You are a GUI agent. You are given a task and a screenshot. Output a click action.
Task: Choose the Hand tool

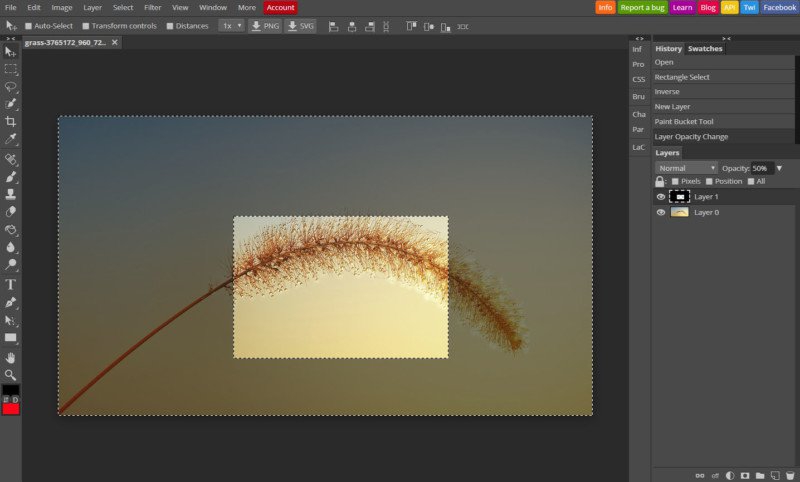pyautogui.click(x=11, y=357)
